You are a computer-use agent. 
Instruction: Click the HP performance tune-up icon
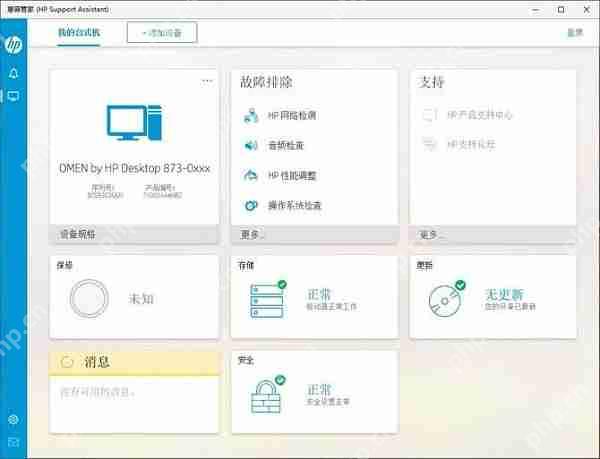[x=251, y=176]
